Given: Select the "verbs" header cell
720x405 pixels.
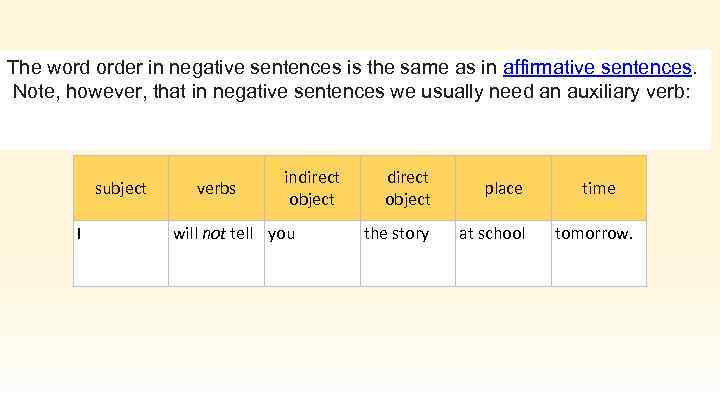Looking at the screenshot, I should tap(216, 188).
